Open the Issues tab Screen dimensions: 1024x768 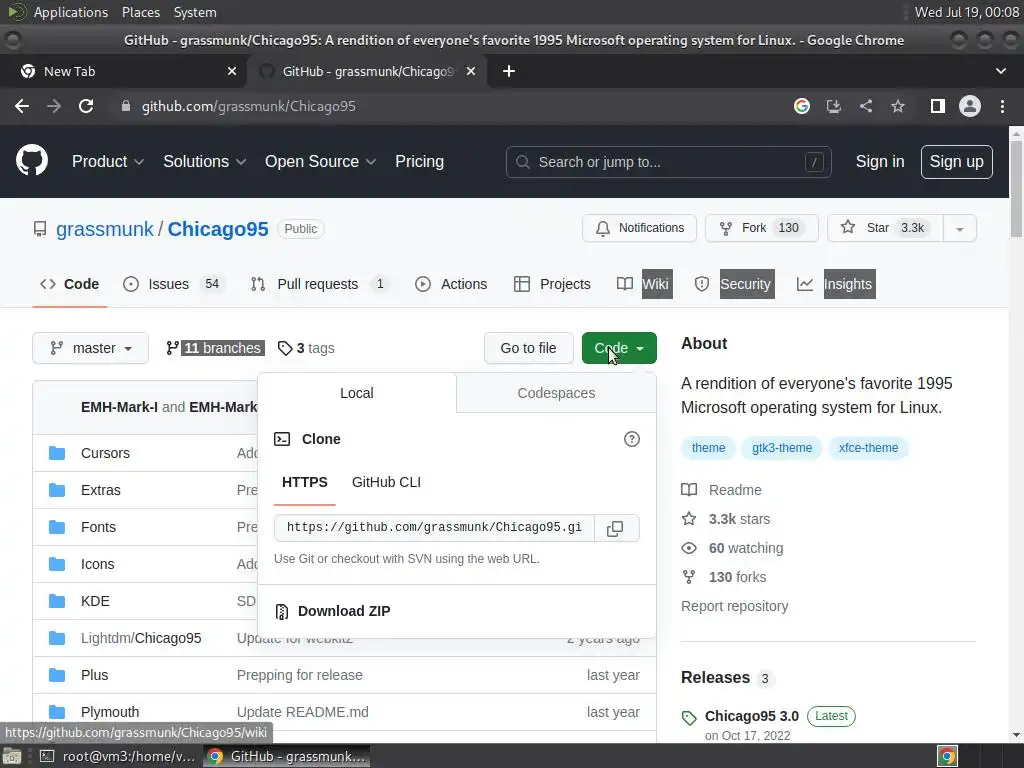coord(174,284)
